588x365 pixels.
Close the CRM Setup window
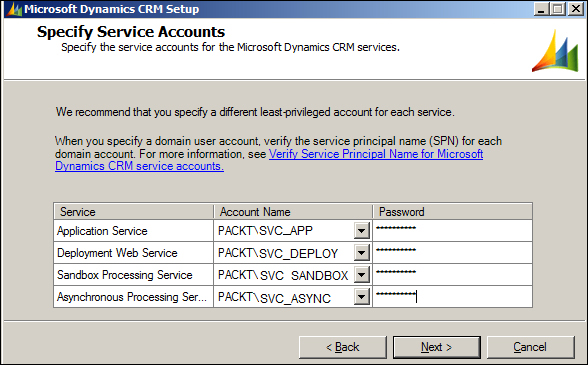pos(576,9)
